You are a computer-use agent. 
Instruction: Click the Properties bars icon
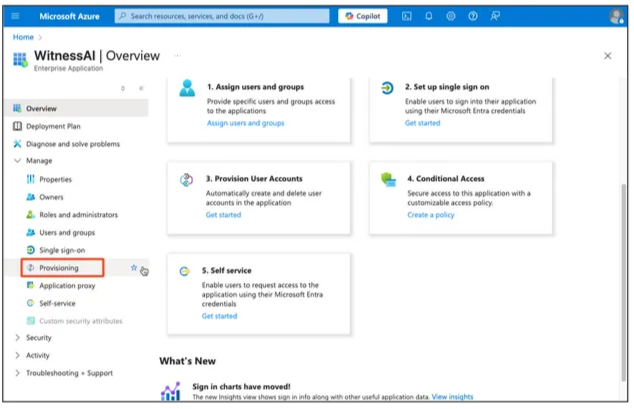(30, 179)
